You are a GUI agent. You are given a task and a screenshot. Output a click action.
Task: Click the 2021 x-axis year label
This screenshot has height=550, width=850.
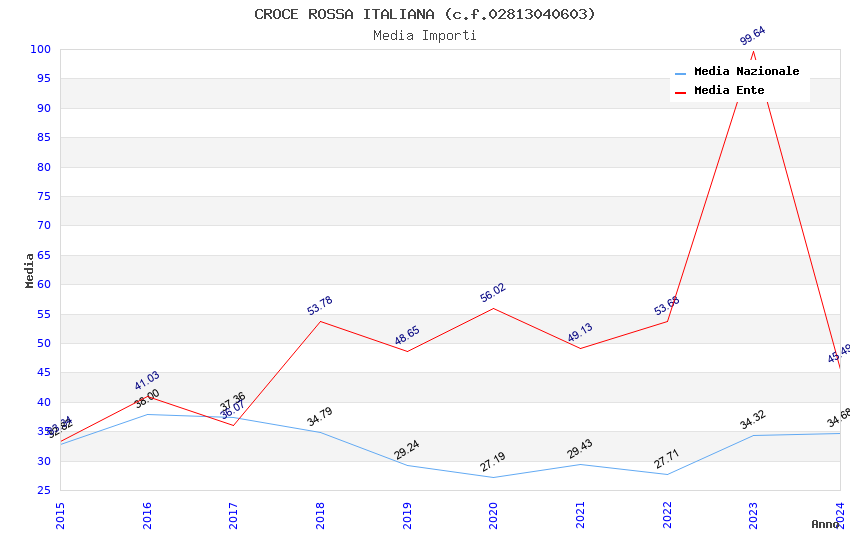(x=580, y=516)
